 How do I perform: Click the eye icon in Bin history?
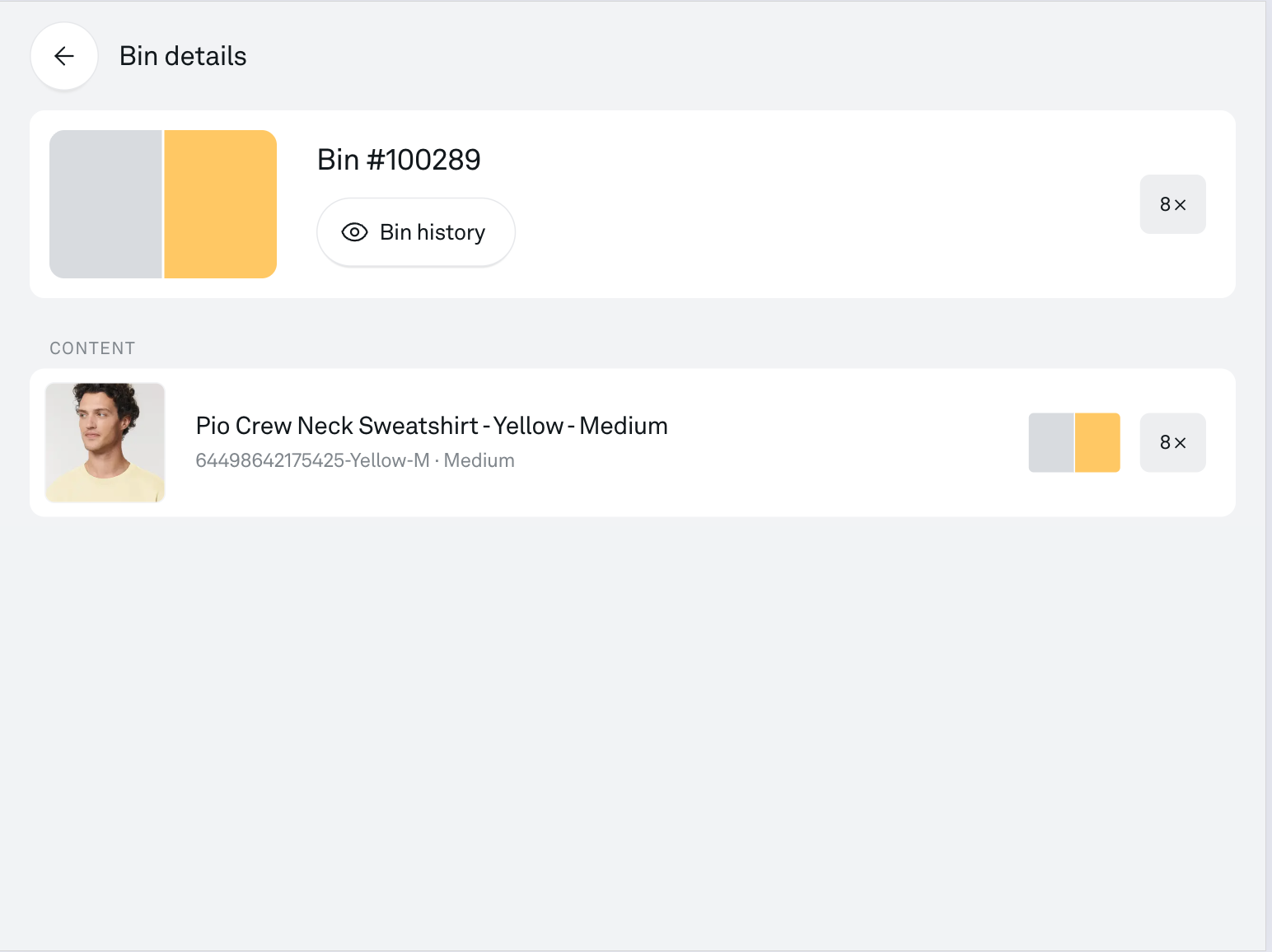(354, 232)
